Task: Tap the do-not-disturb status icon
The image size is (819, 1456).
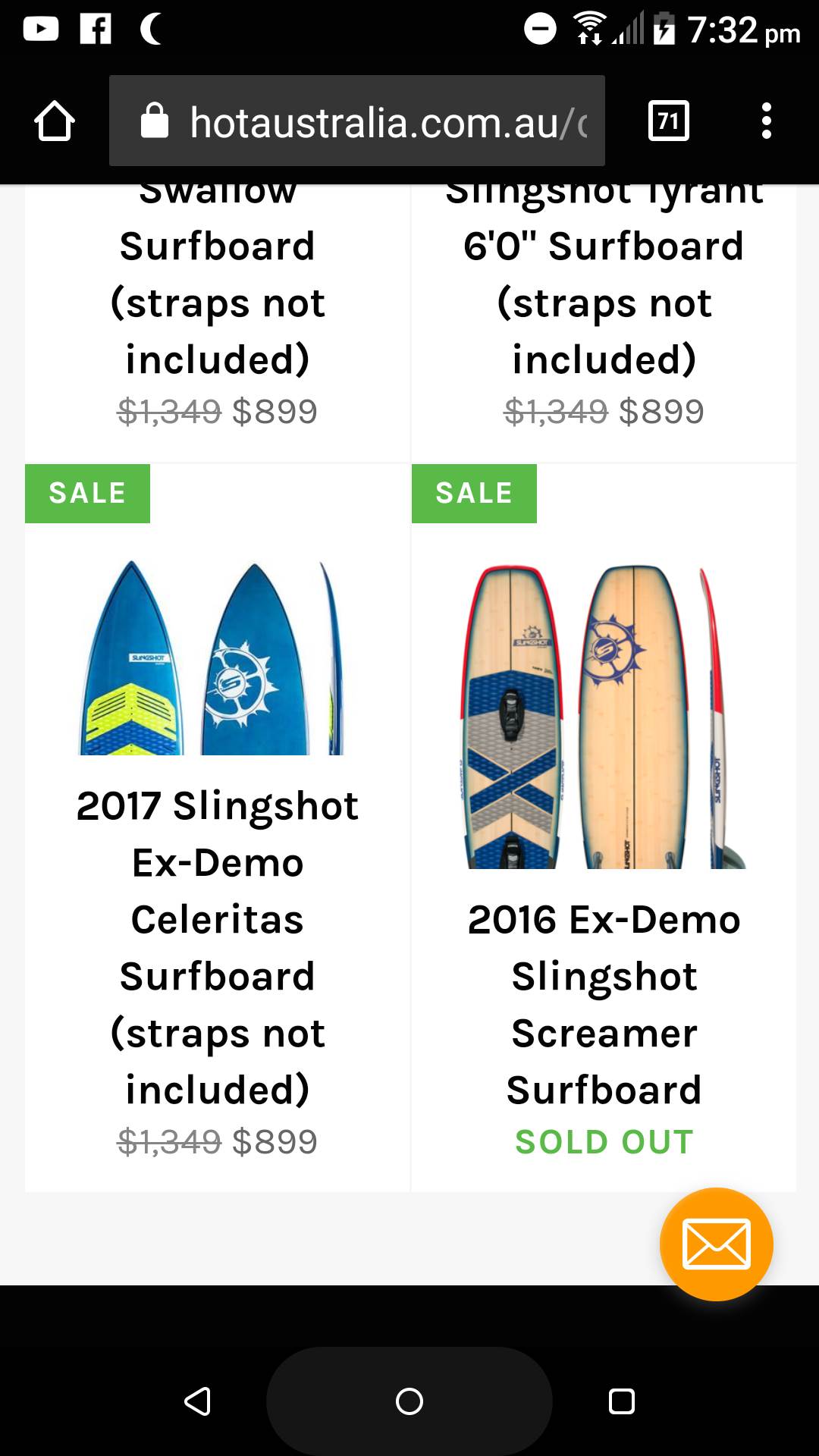Action: (x=540, y=29)
